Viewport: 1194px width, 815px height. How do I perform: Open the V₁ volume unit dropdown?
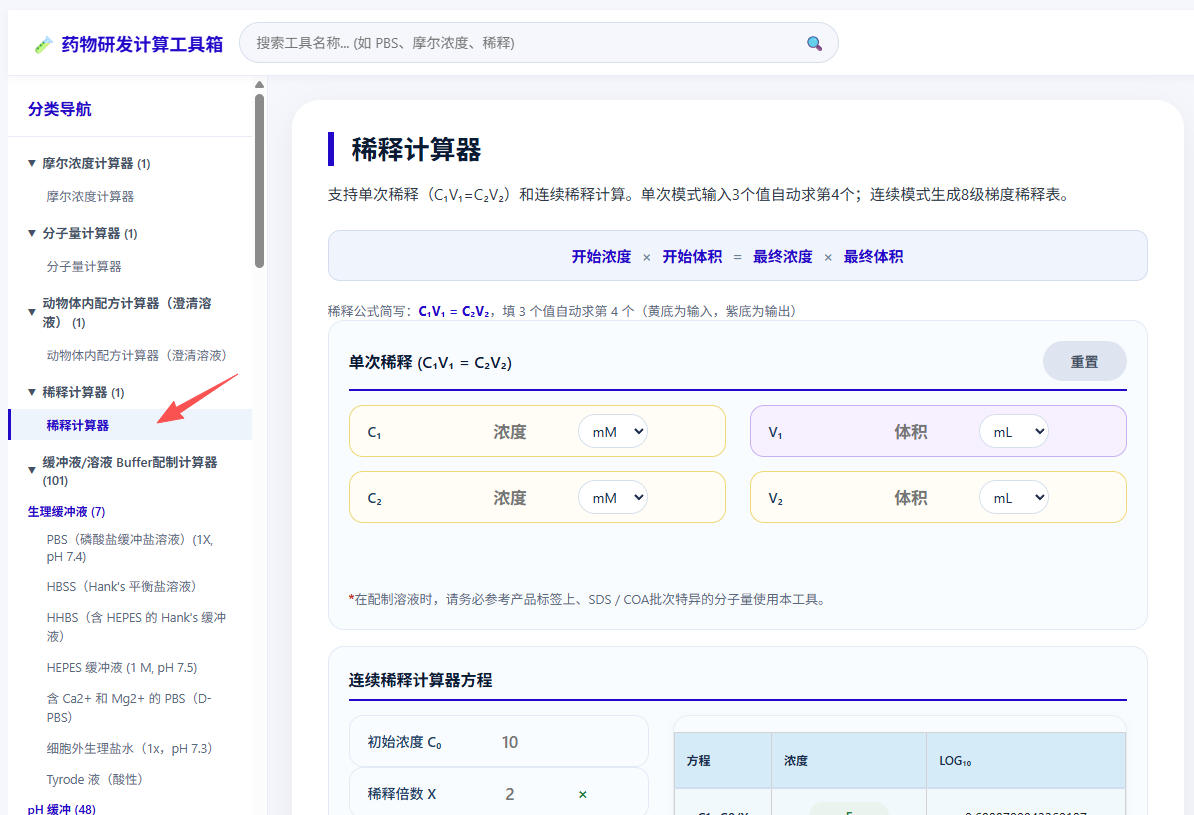(1014, 432)
